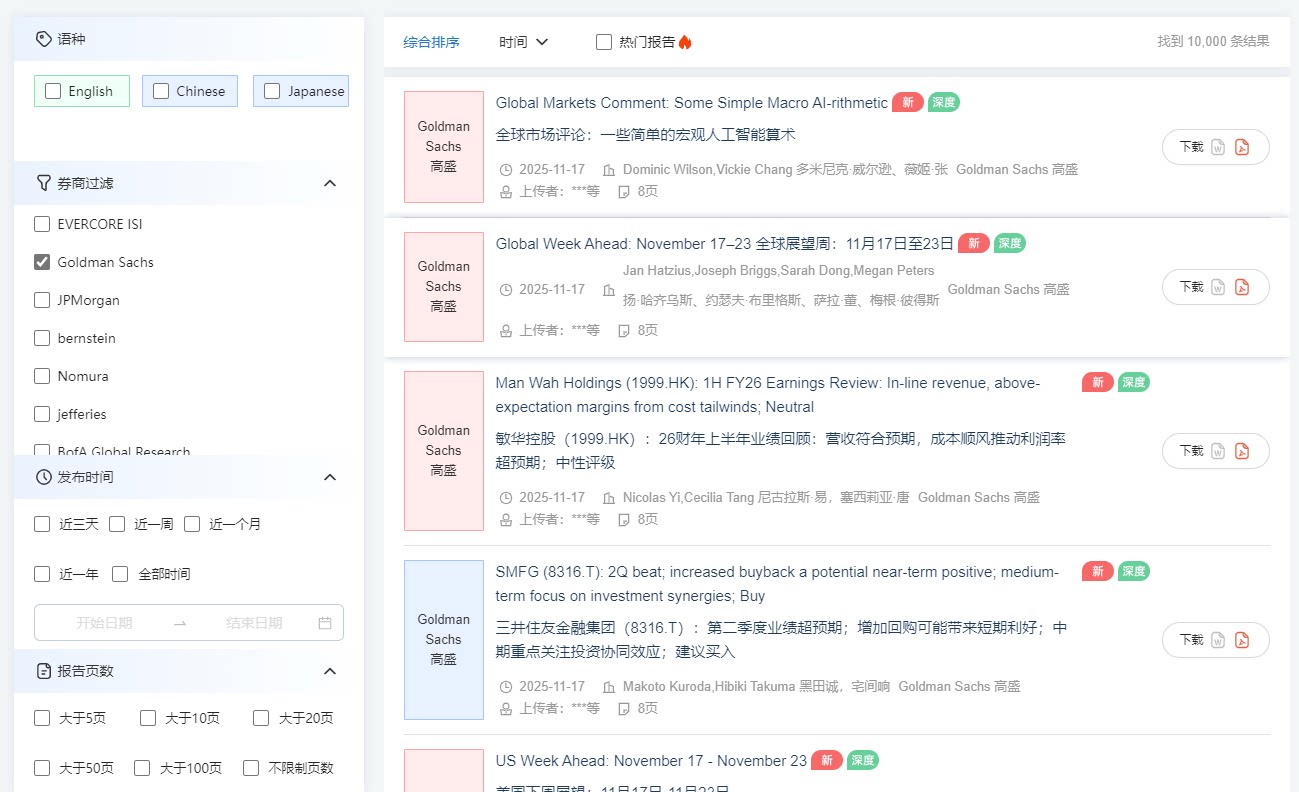The height and width of the screenshot is (792, 1299).
Task: Click the funnel icon beside 券商过滤
Action: pyautogui.click(x=43, y=183)
